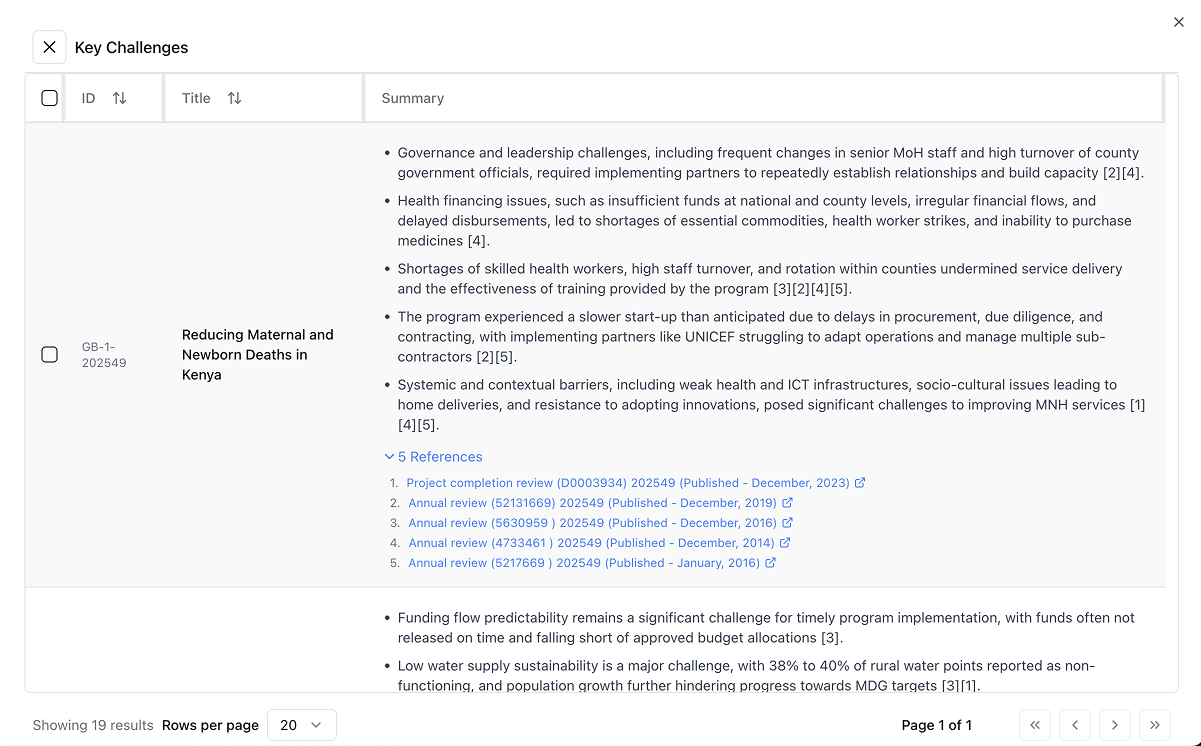Jump to the first page
The height and width of the screenshot is (746, 1201).
click(1035, 725)
